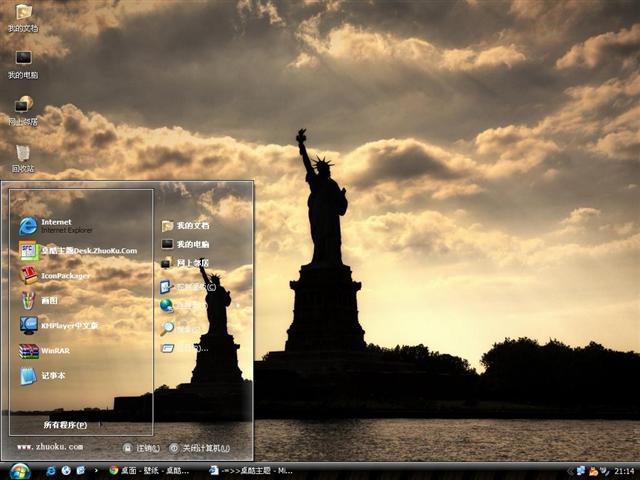Click the Windows Start orb
Image resolution: width=640 pixels, height=480 pixels.
(x=20, y=471)
